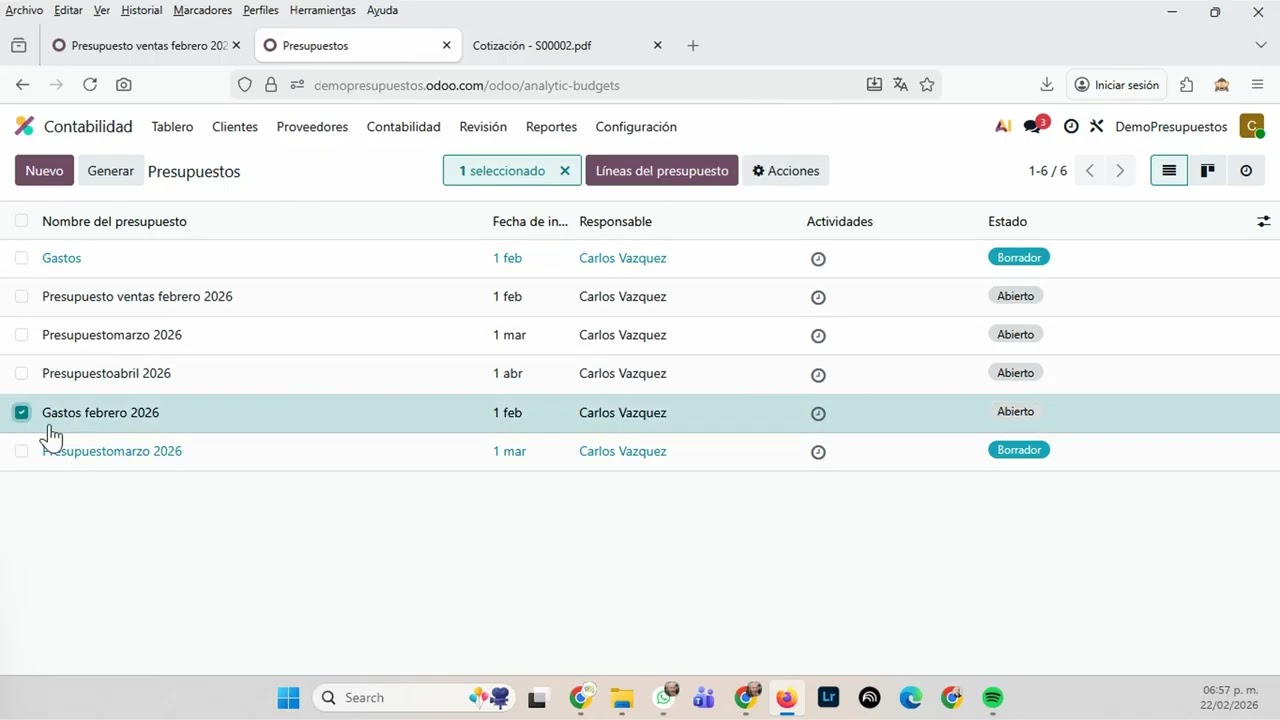This screenshot has height=720, width=1280.
Task: Open the browser Herramientas menu
Action: (322, 10)
